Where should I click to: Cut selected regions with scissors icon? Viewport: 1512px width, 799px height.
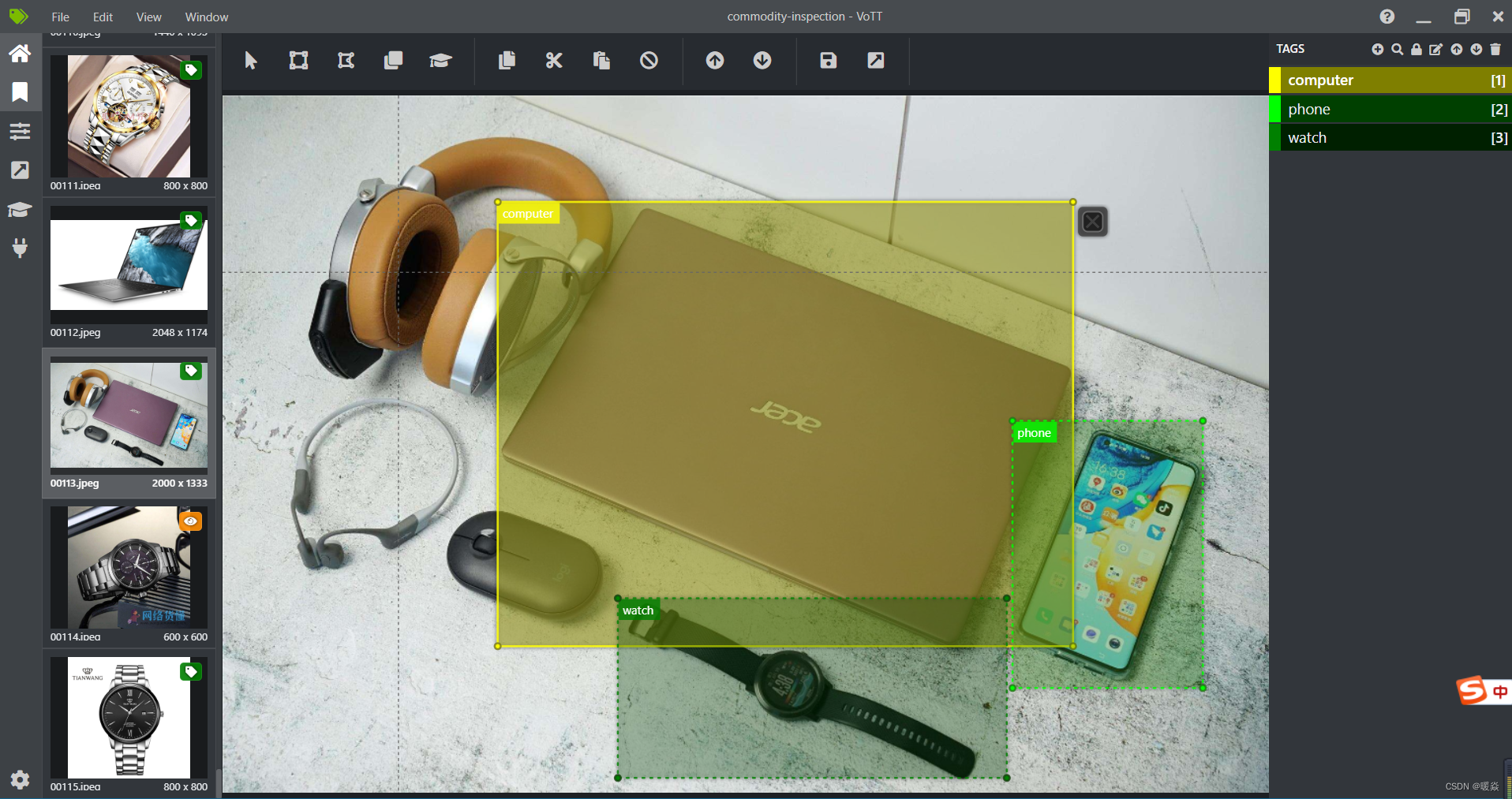pyautogui.click(x=554, y=61)
